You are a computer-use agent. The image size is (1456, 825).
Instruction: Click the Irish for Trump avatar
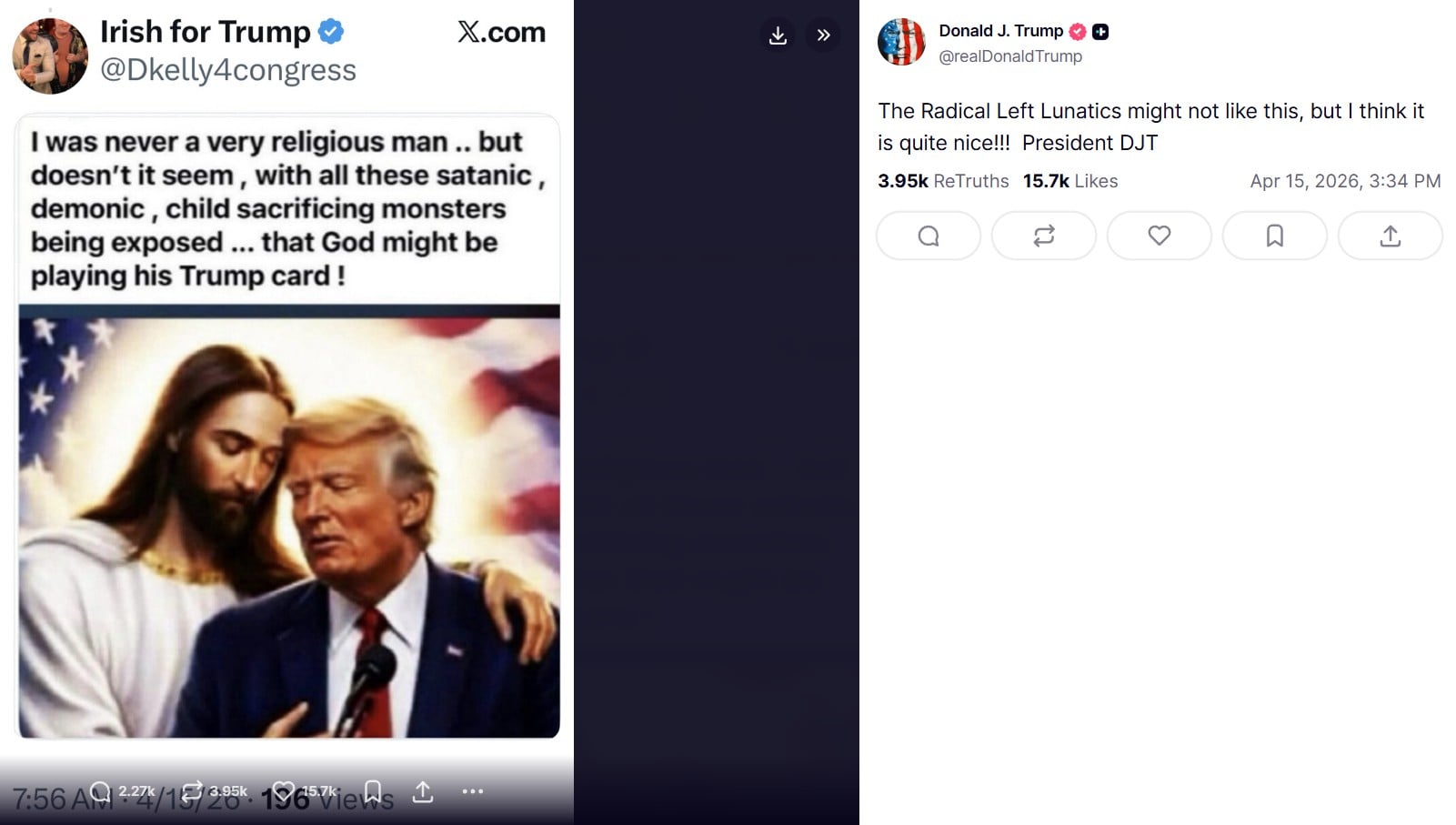coord(50,56)
